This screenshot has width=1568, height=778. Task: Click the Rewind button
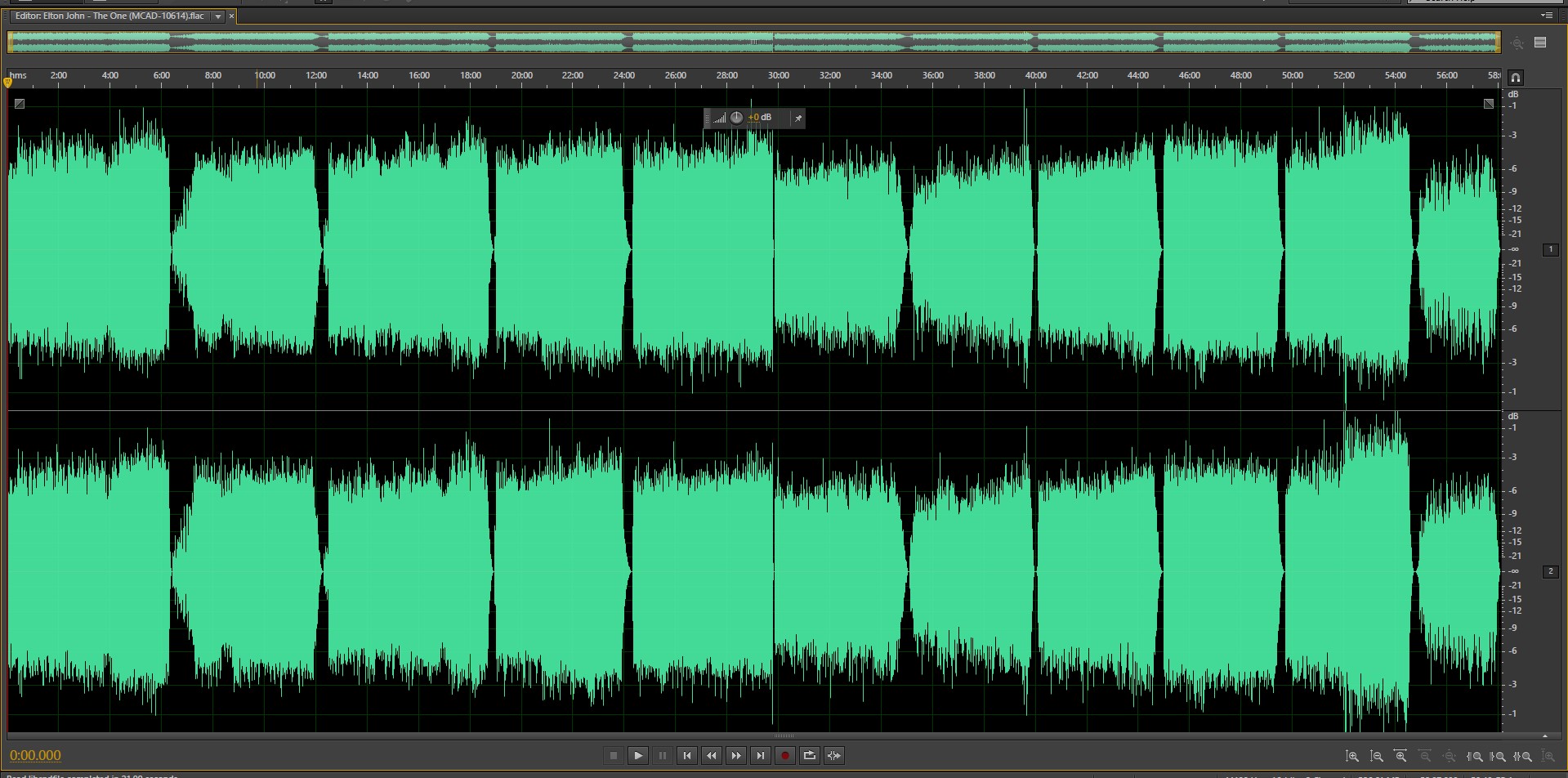tap(712, 756)
